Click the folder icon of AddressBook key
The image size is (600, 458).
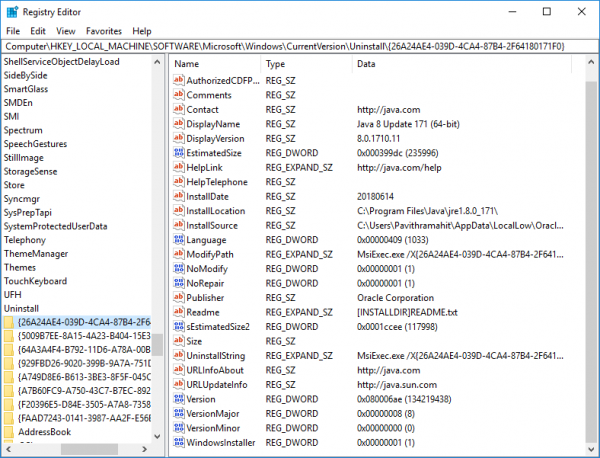pos(8,432)
